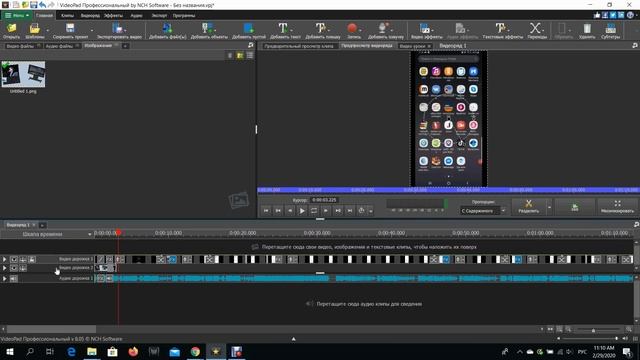Click the Add Blank (Добавить пустой) icon
This screenshot has height=360, width=640.
[x=248, y=28]
